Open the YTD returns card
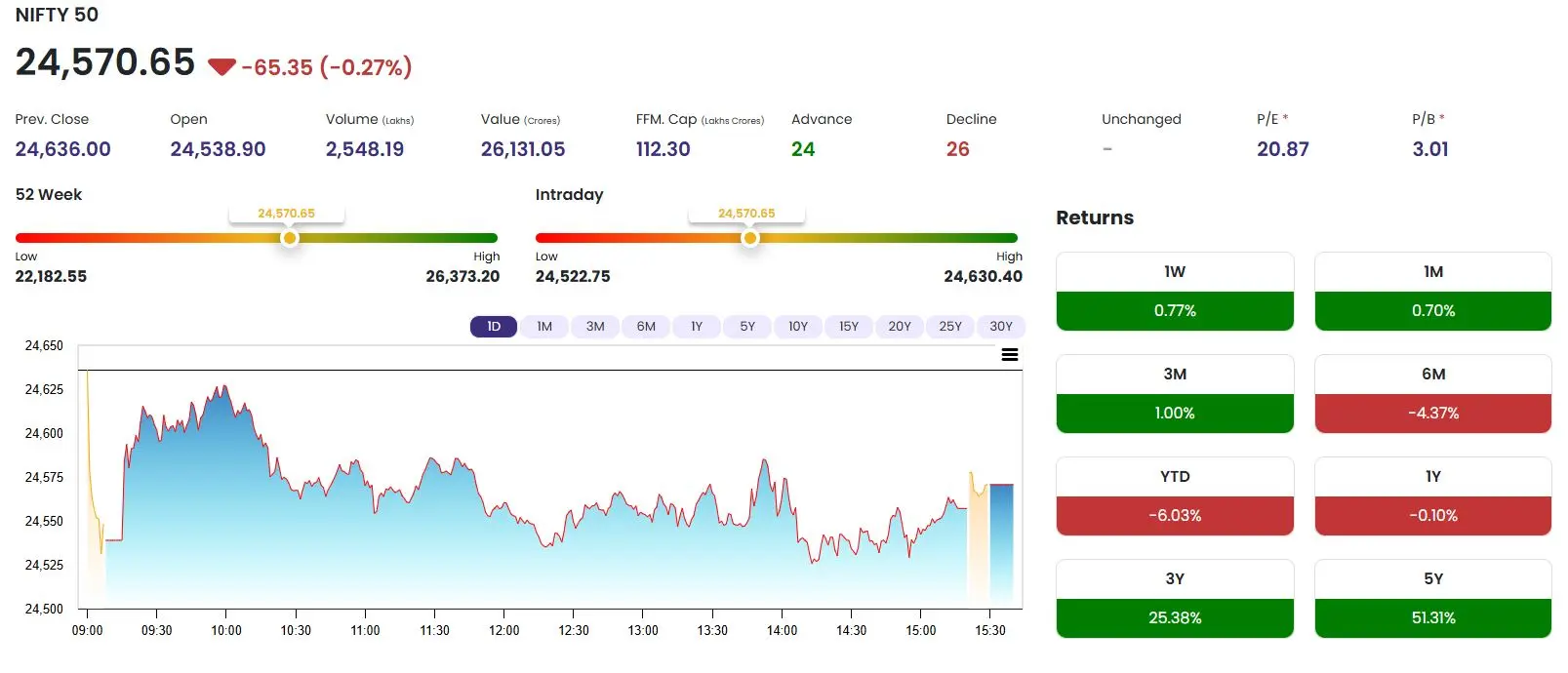1568x673 pixels. (1175, 496)
